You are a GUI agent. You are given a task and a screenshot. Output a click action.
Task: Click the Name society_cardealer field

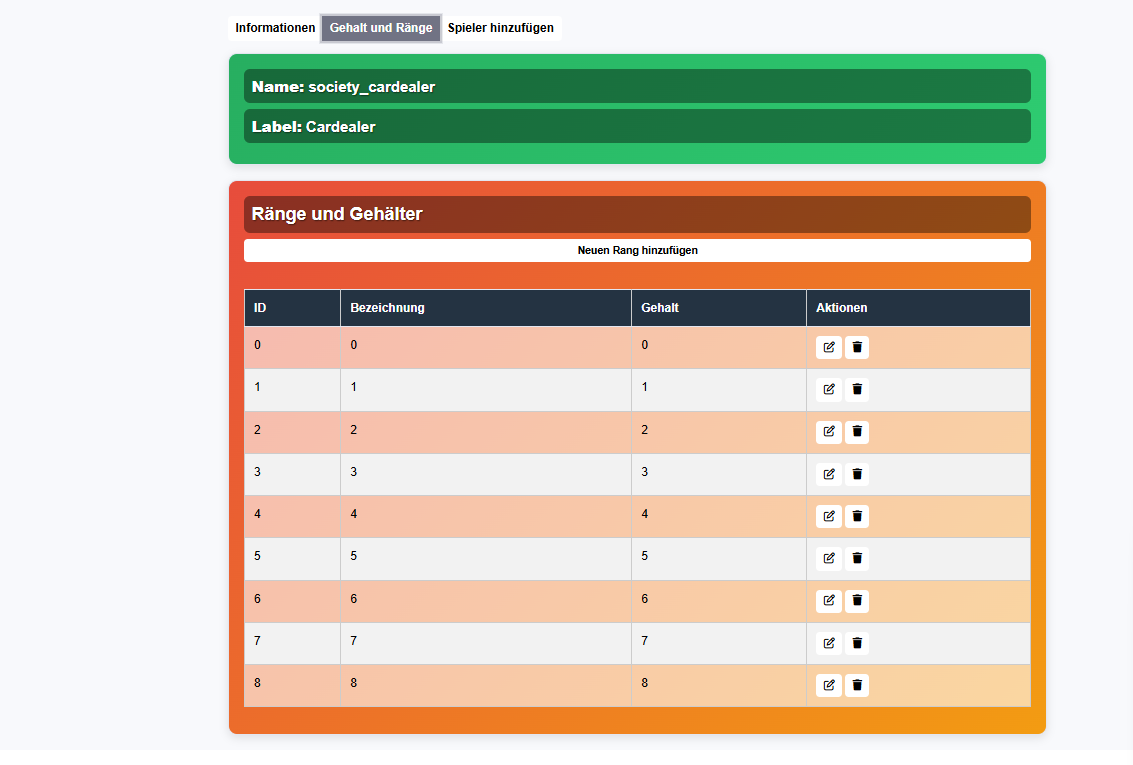[x=637, y=87]
